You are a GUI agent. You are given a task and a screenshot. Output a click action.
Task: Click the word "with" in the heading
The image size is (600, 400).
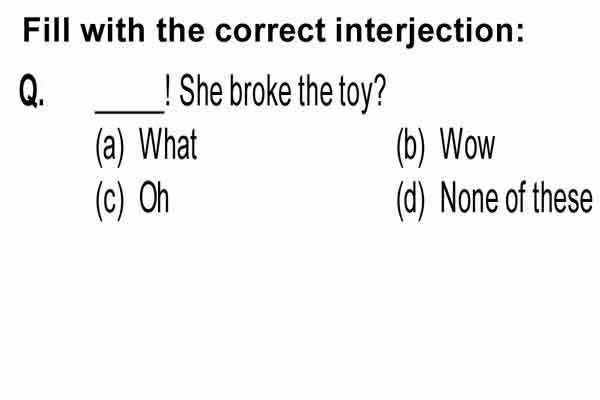(113, 30)
